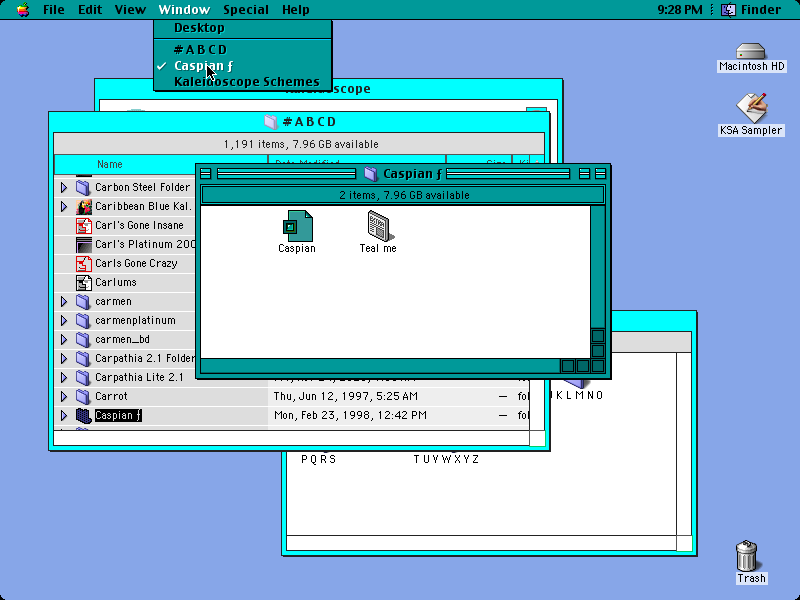Click Caspian ƒ date Mon, Feb 23, 1998
The image size is (800, 600).
coord(350,415)
